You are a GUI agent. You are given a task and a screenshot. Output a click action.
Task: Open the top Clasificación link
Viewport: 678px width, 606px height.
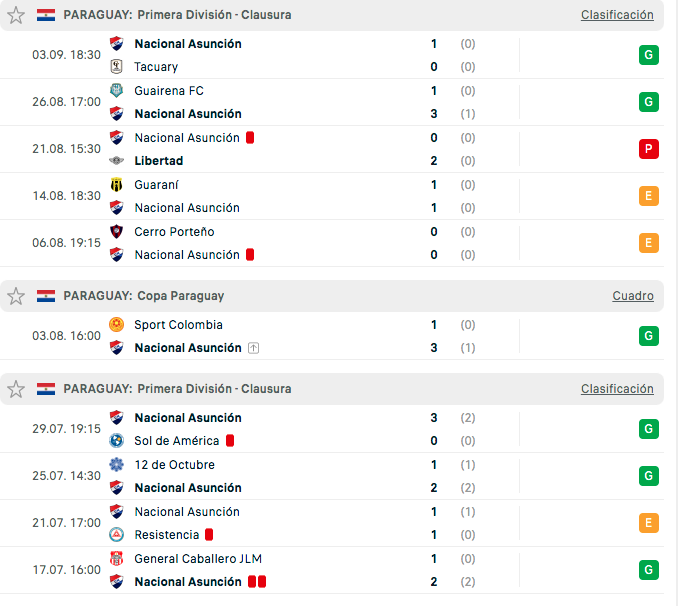point(617,15)
